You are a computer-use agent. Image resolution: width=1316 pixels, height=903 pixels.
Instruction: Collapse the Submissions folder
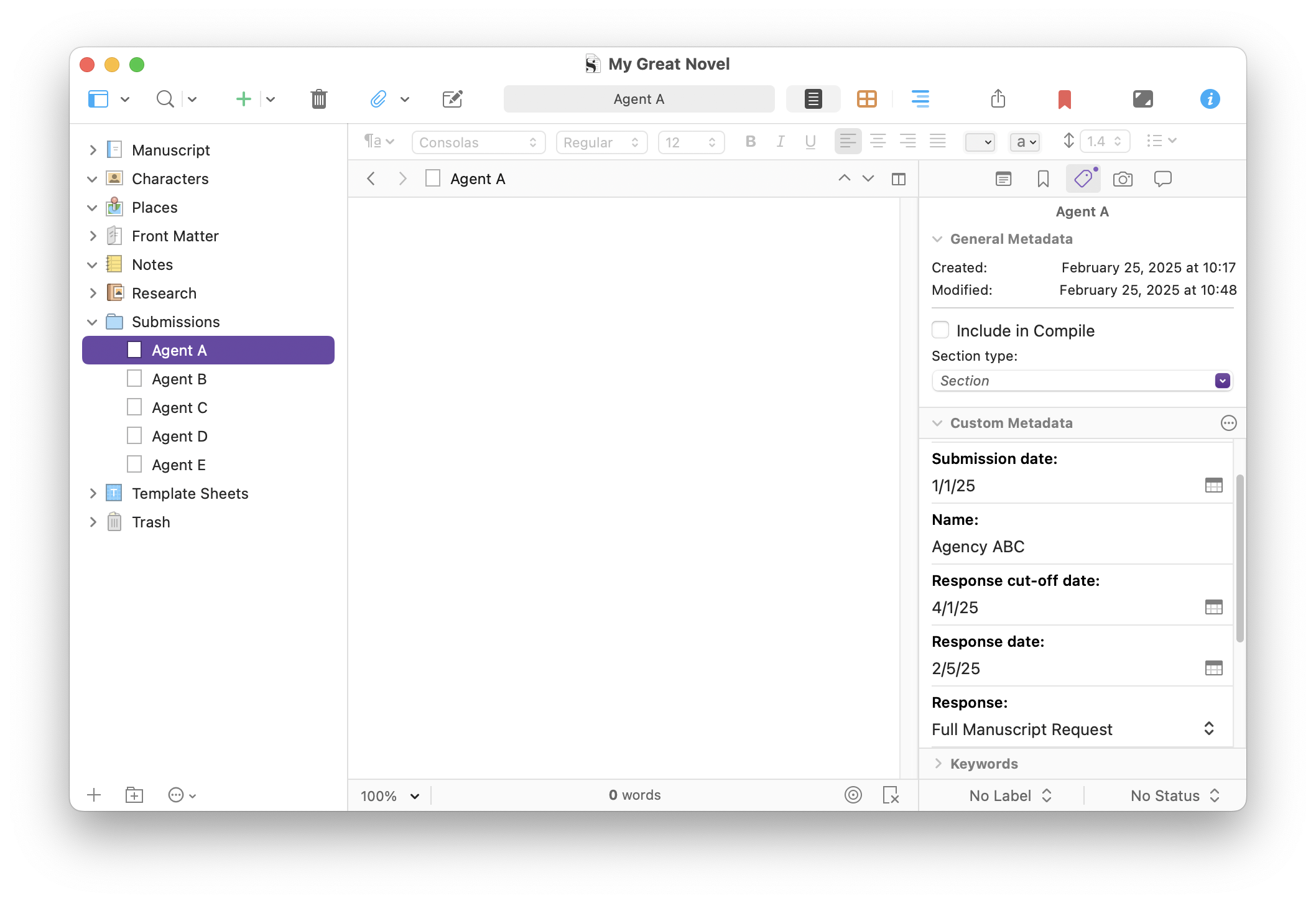pos(92,322)
